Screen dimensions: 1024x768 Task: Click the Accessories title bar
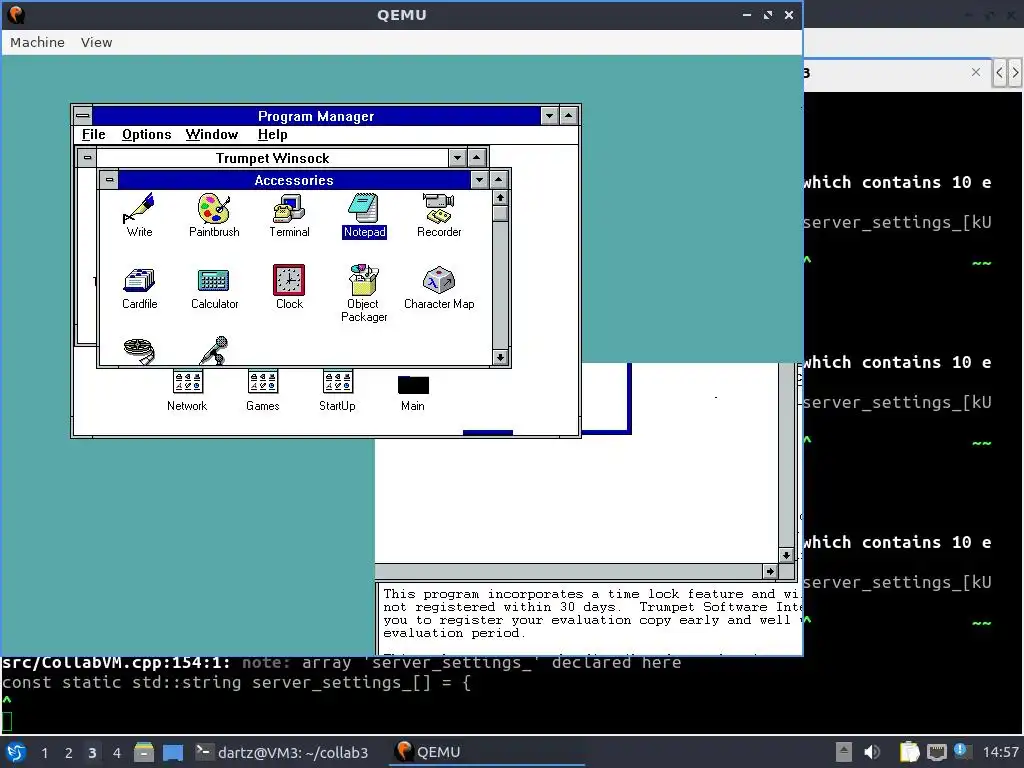coord(294,180)
